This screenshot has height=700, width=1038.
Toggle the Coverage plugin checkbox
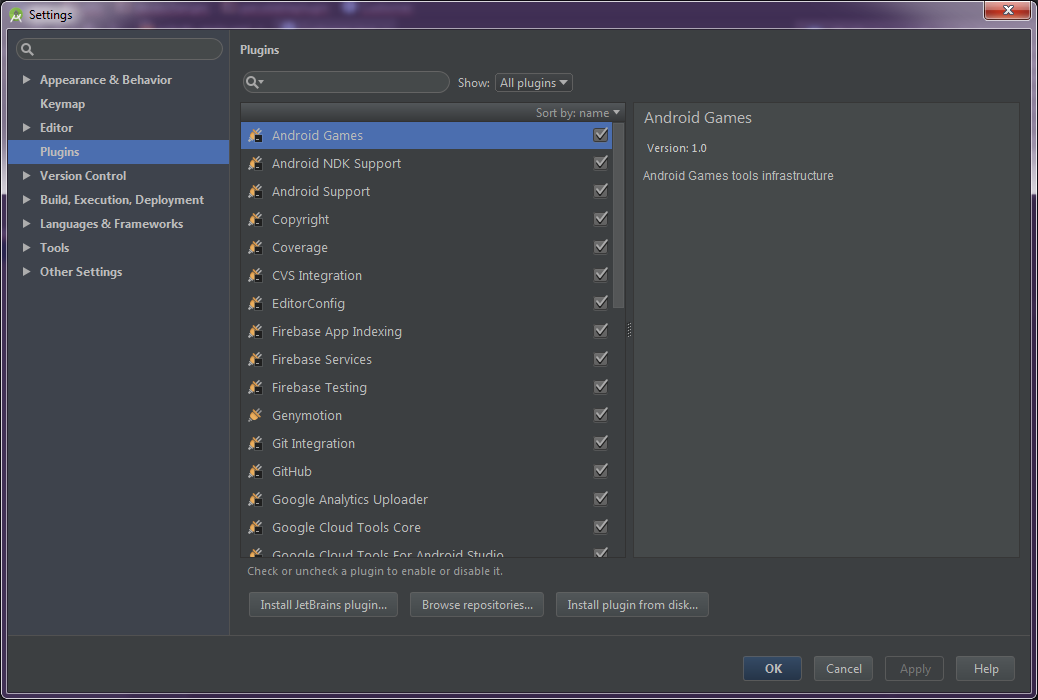coord(600,246)
